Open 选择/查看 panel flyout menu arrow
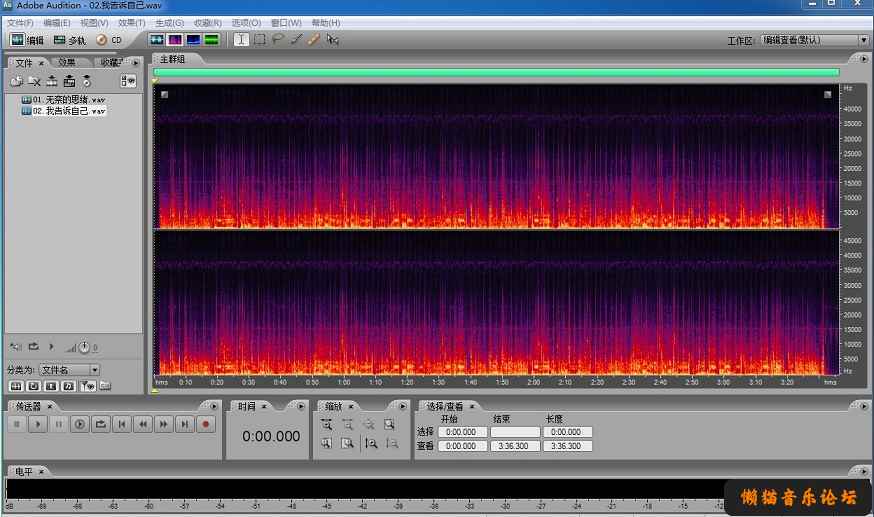 click(863, 406)
